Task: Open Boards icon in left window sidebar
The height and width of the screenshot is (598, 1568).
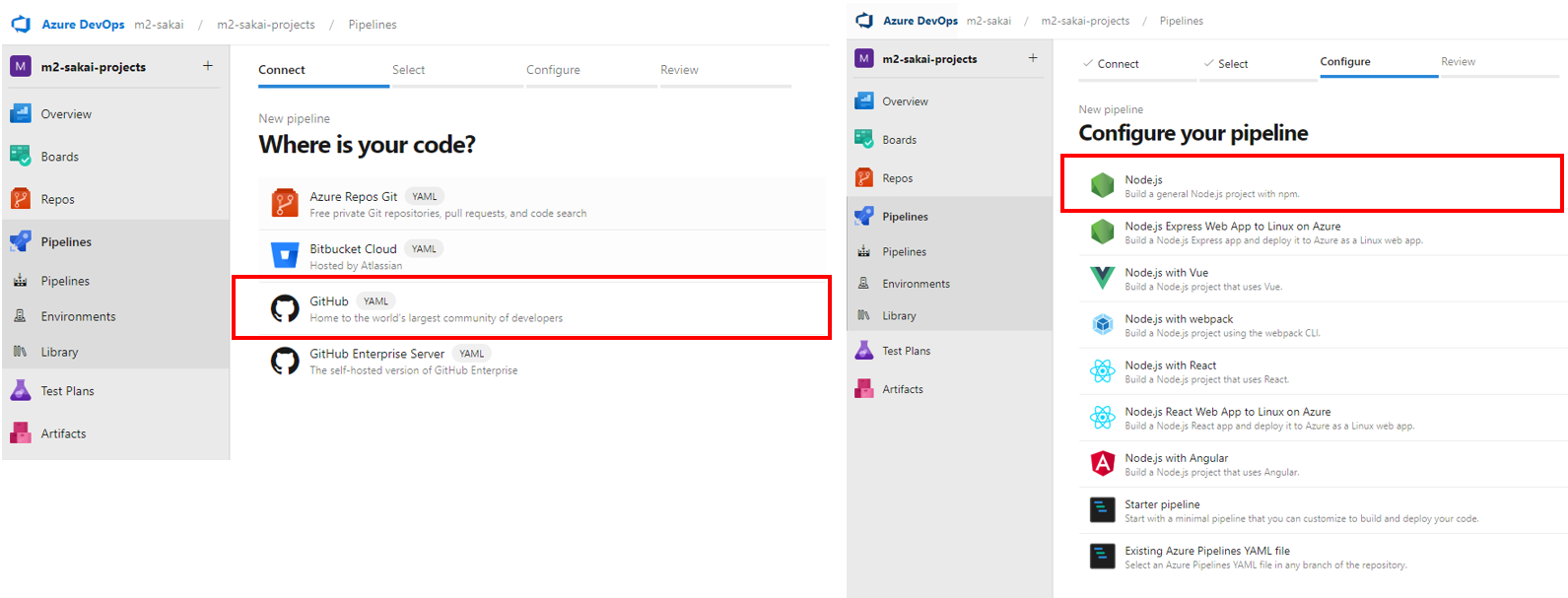Action: [21, 156]
